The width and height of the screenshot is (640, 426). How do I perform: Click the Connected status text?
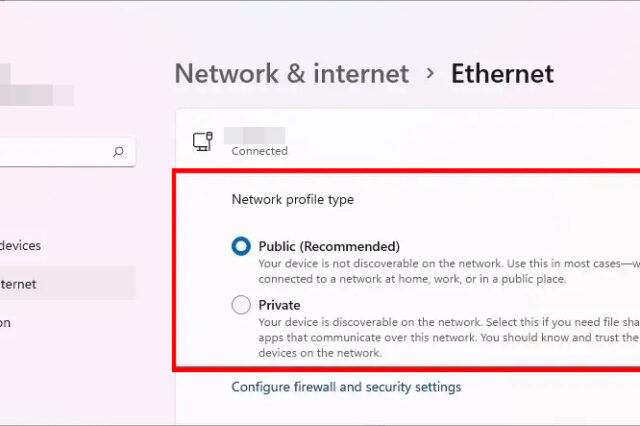[x=259, y=151]
